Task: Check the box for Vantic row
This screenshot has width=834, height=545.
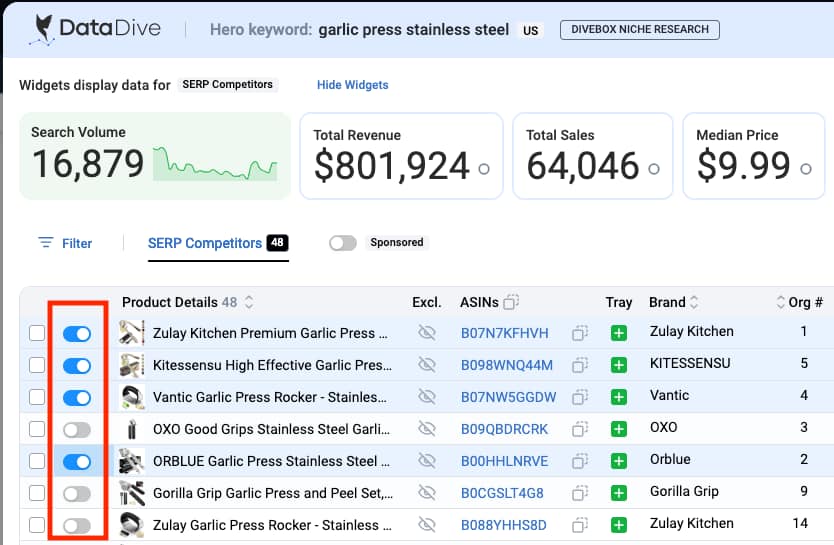Action: pyautogui.click(x=37, y=397)
